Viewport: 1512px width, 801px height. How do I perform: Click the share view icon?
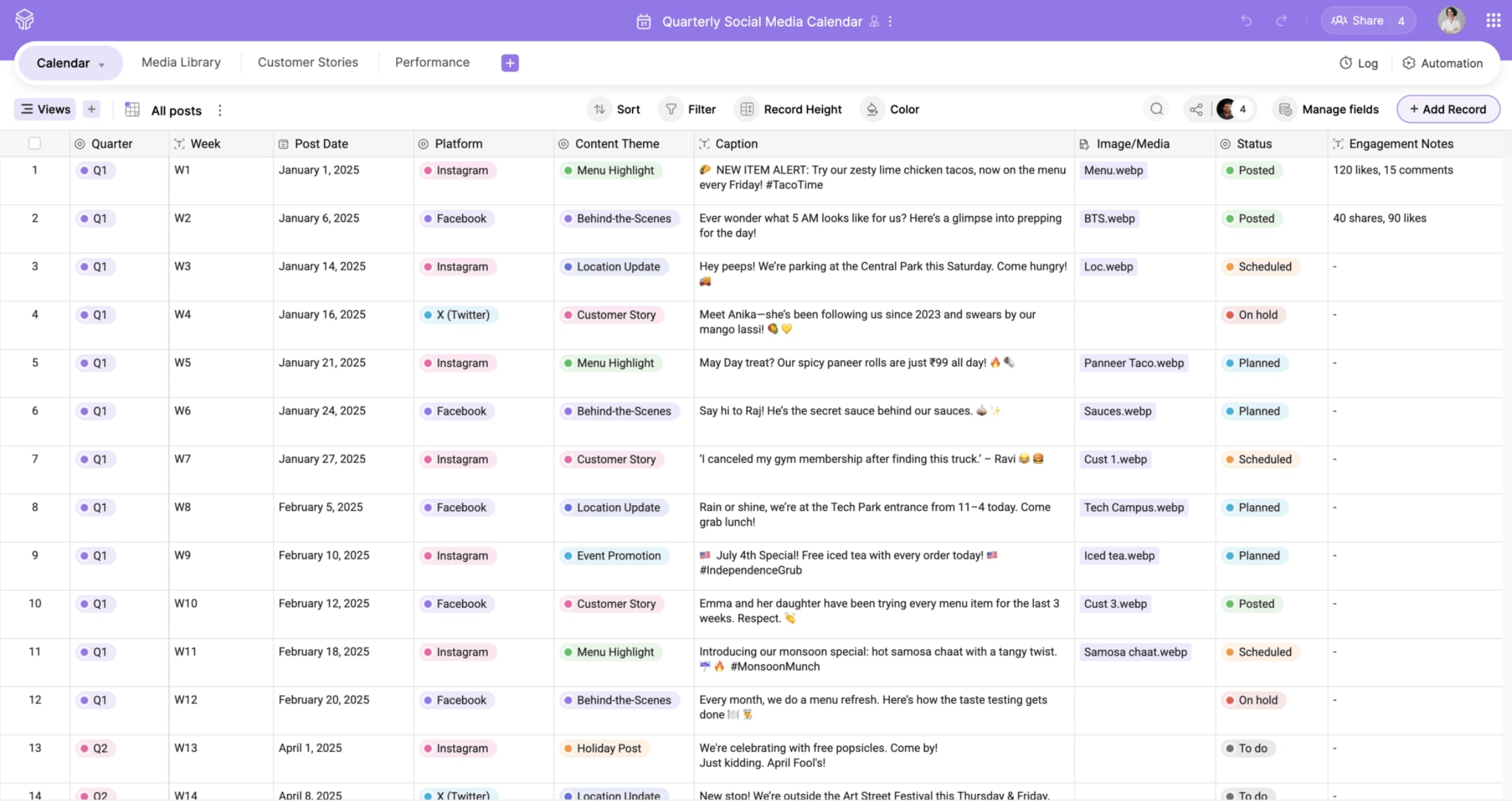point(1196,109)
